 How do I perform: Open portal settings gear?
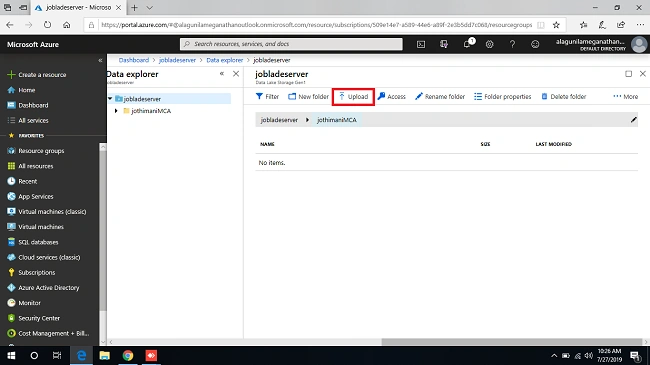(x=490, y=44)
